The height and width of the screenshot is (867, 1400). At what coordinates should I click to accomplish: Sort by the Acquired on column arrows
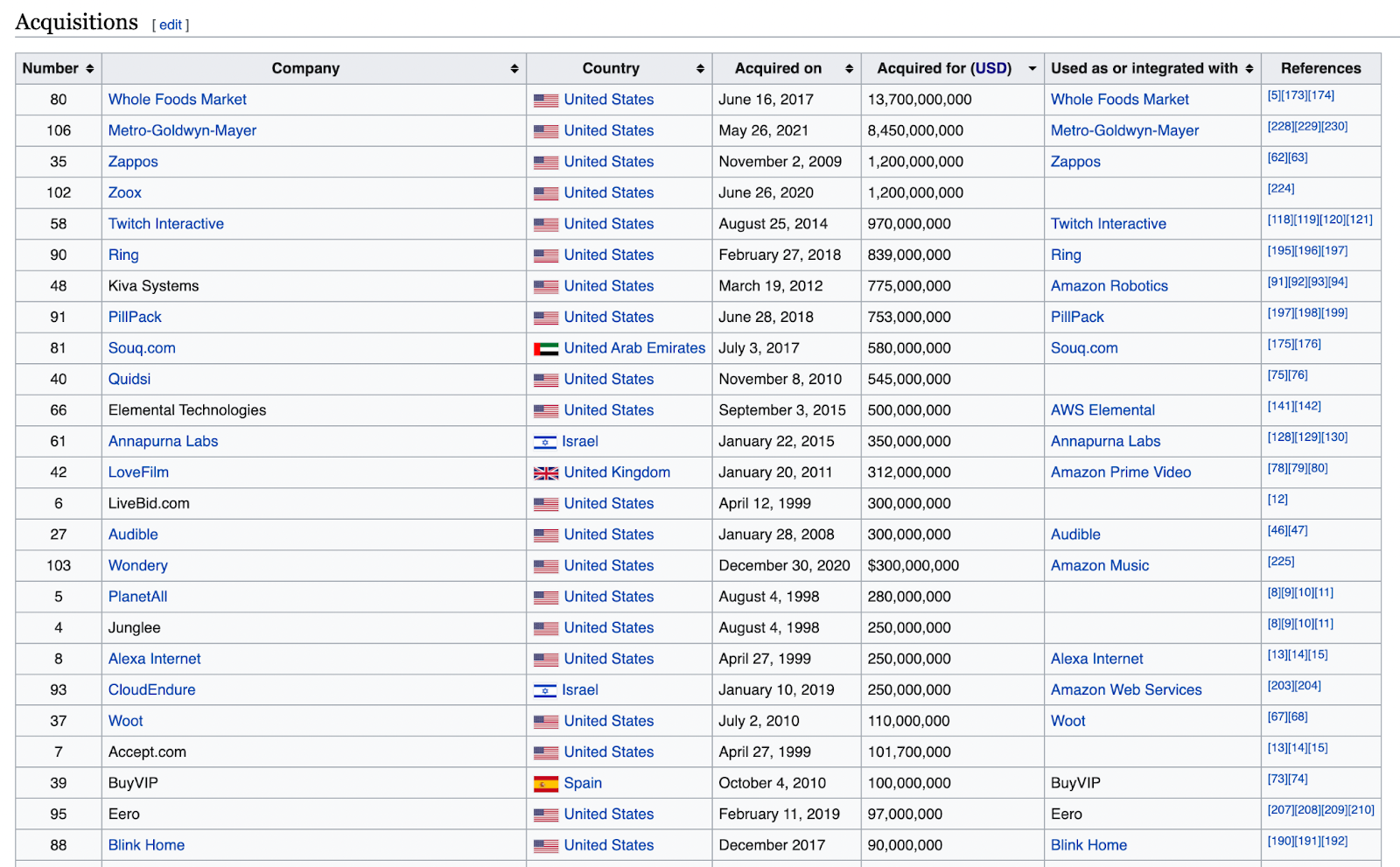(x=849, y=68)
